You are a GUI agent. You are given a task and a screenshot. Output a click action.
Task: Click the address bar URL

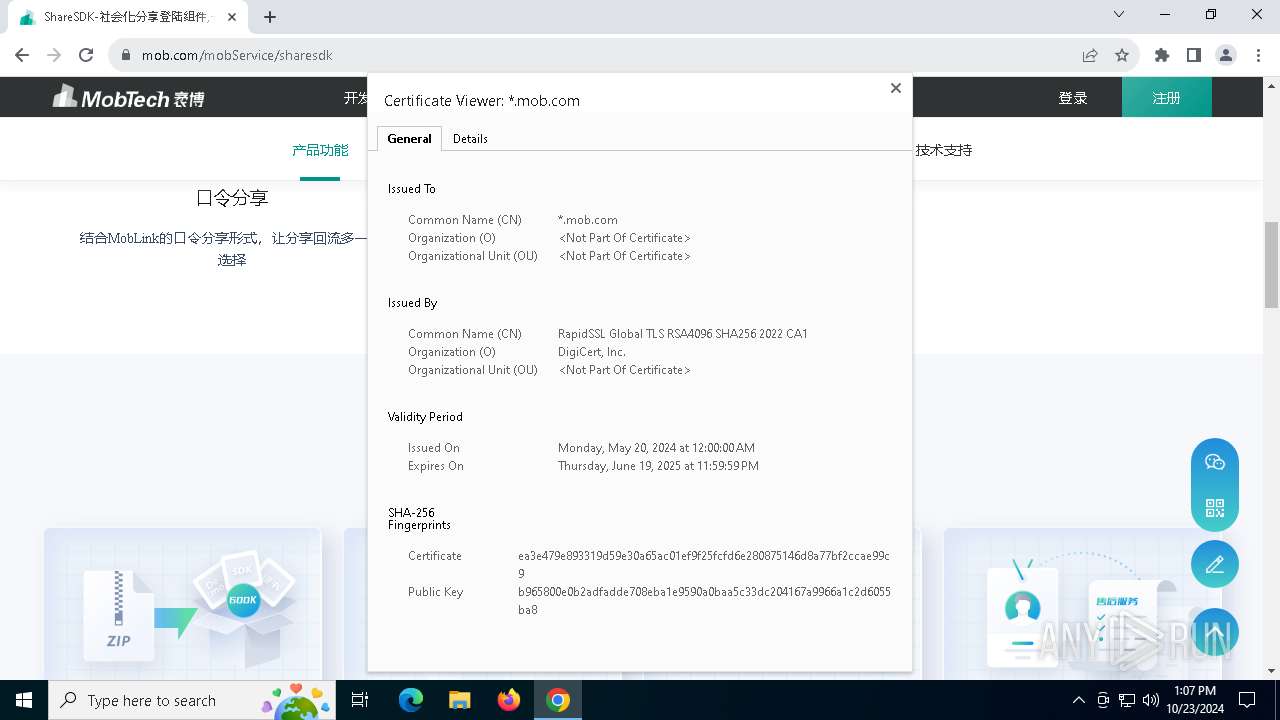coord(237,55)
